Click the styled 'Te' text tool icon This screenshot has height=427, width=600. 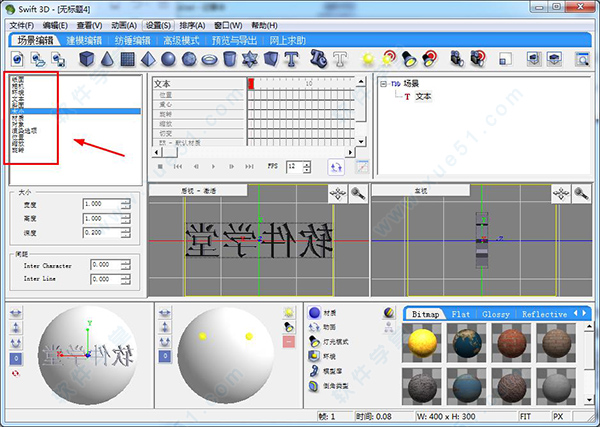(x=318, y=59)
